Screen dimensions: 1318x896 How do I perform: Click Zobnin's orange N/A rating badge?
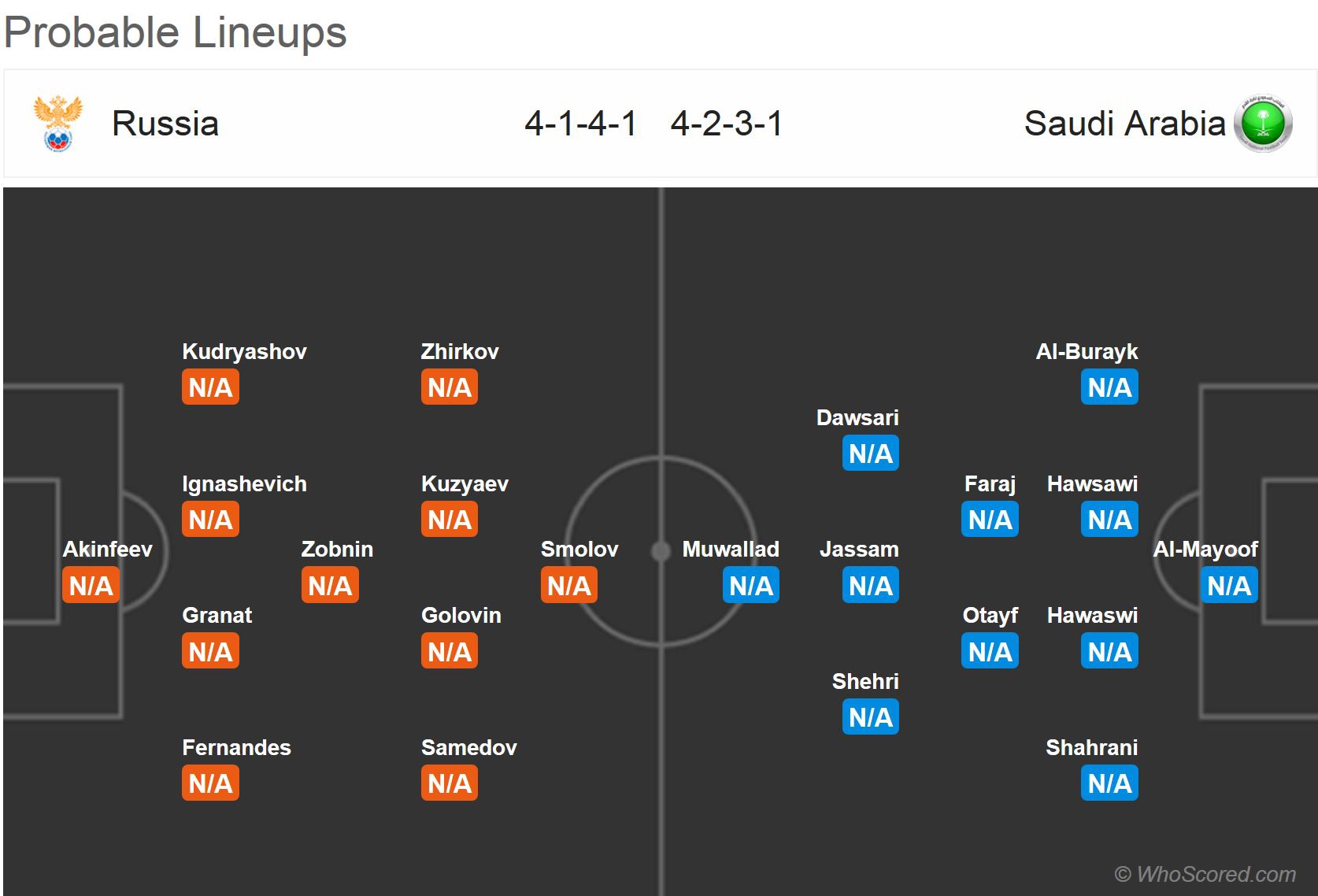click(x=330, y=586)
